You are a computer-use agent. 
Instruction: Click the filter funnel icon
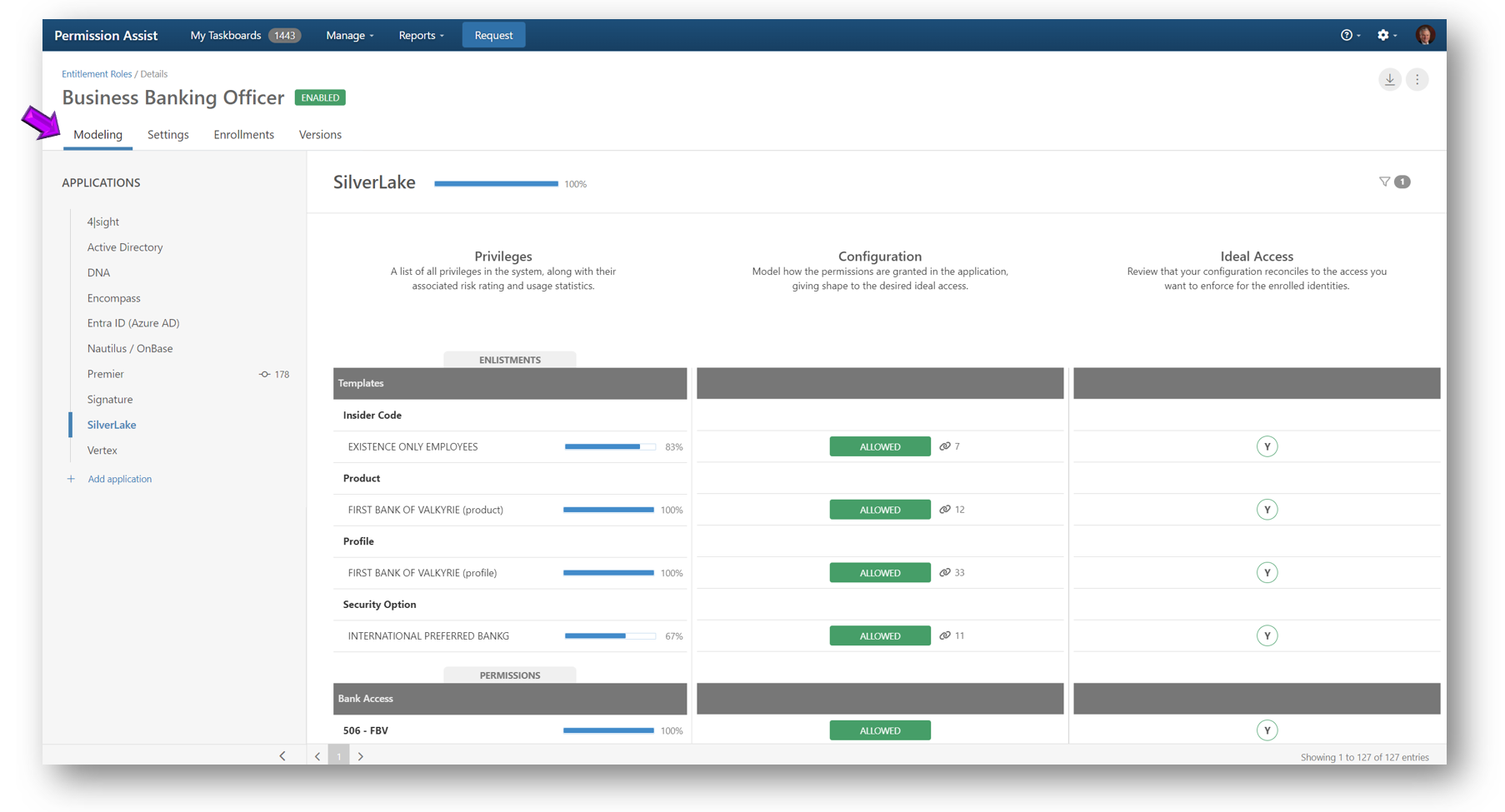pyautogui.click(x=1384, y=182)
